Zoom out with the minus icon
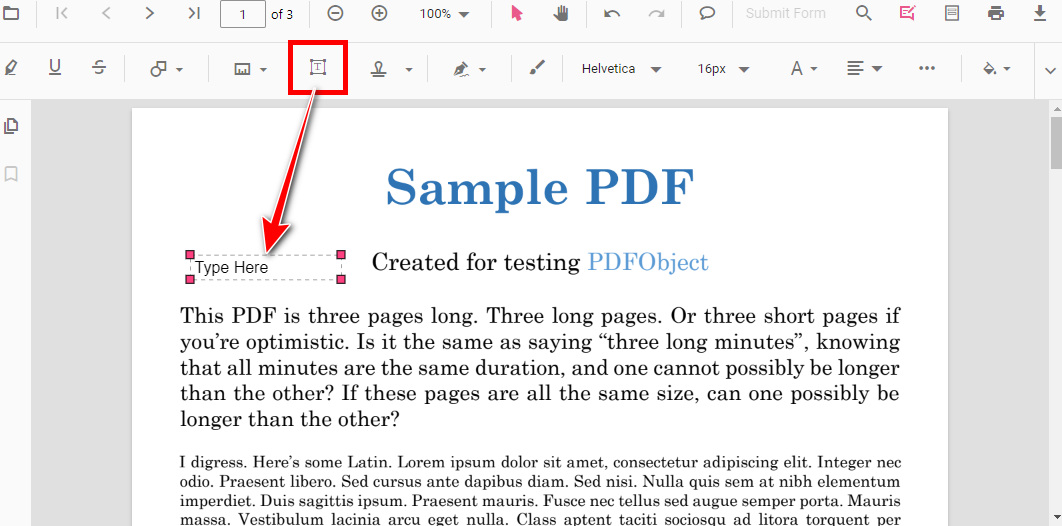 (x=336, y=14)
